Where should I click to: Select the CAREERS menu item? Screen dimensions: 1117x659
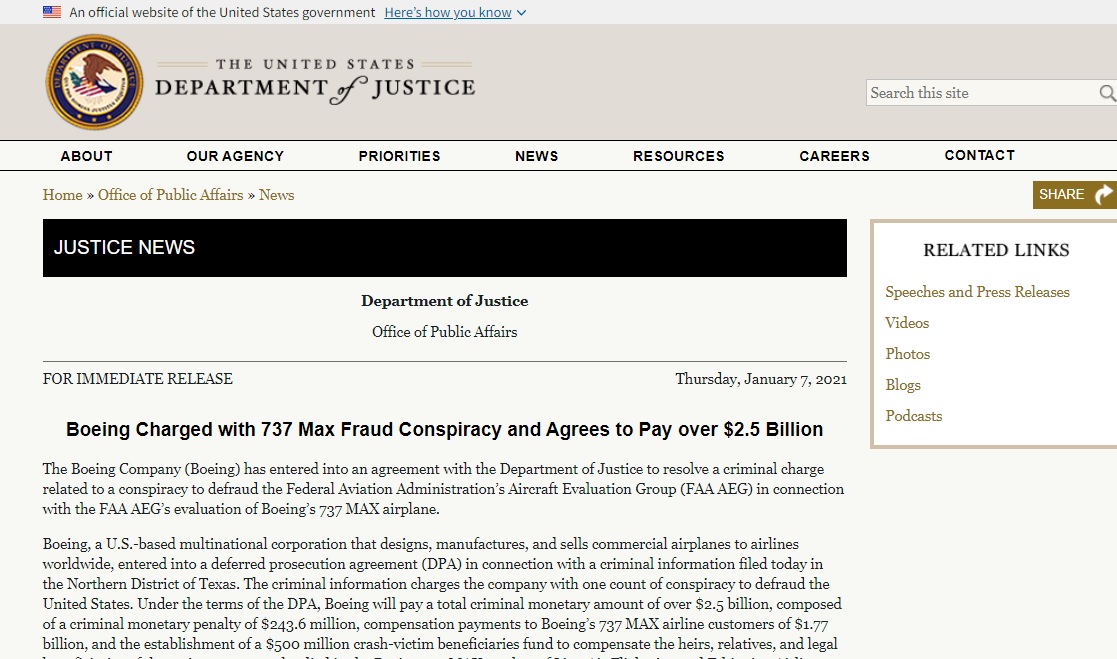[x=834, y=156]
